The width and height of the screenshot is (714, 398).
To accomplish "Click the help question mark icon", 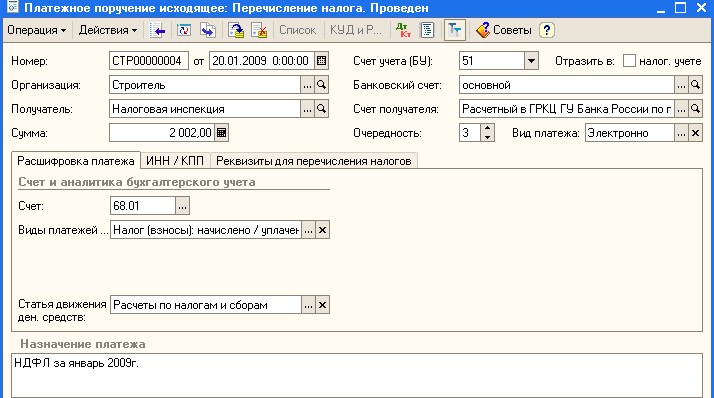I will (x=546, y=30).
